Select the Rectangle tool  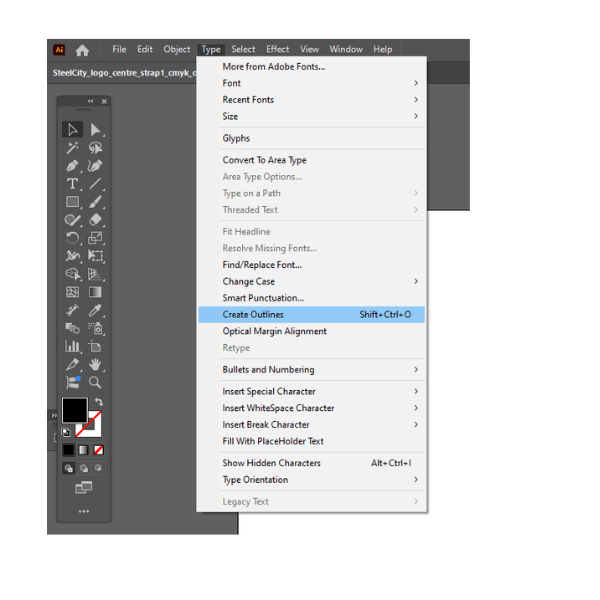72,202
